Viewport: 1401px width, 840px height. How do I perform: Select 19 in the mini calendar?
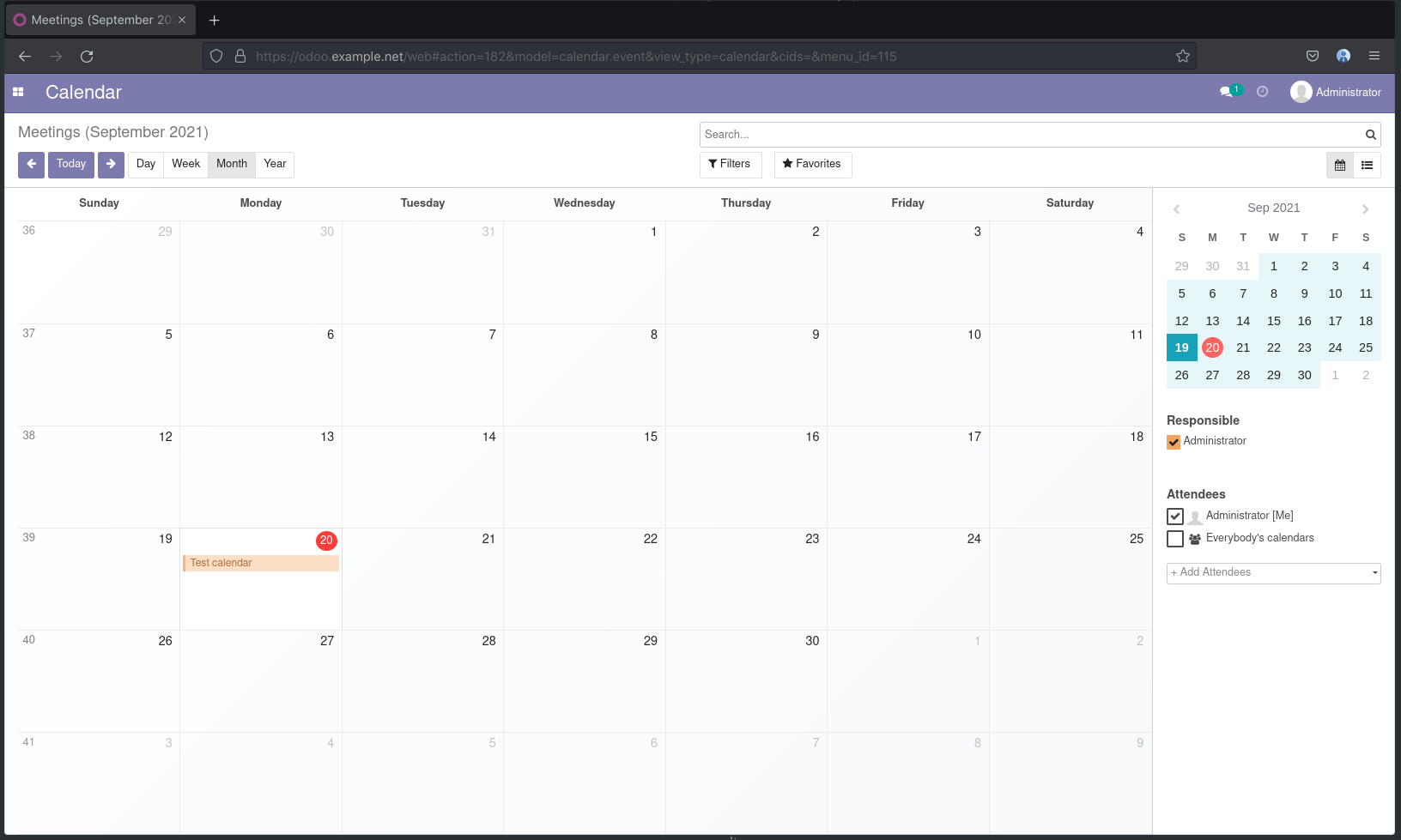[x=1182, y=347]
